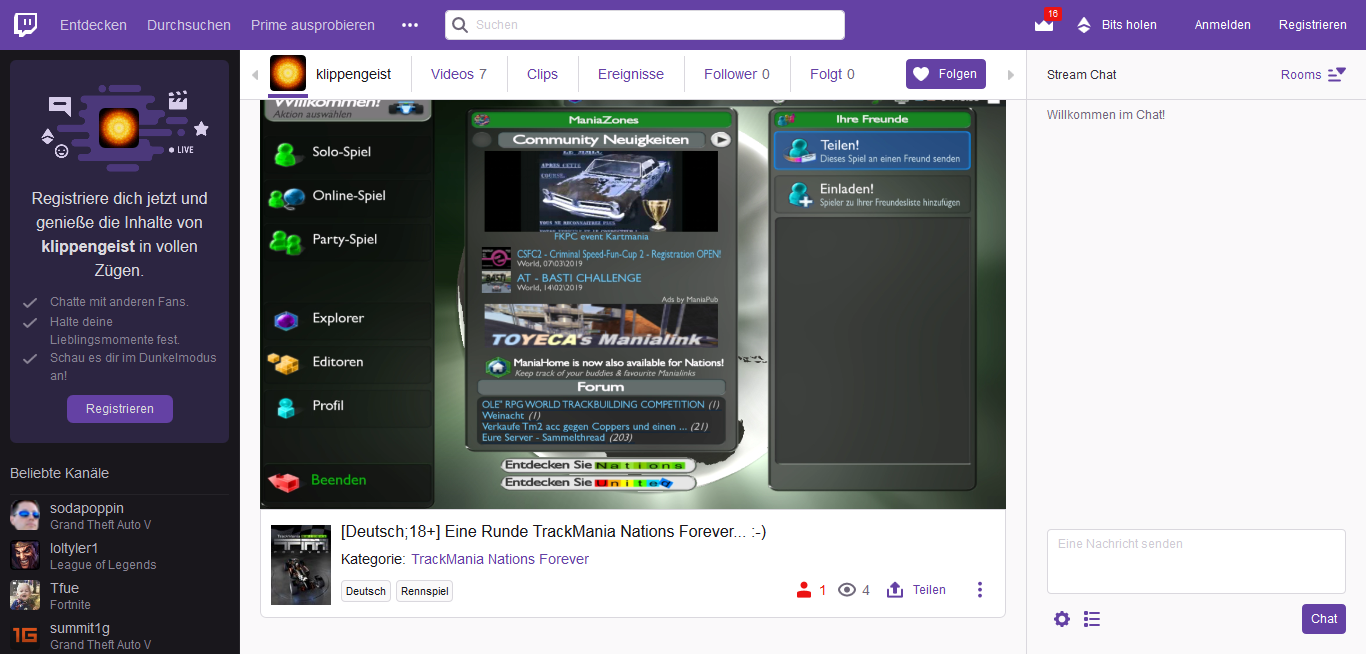Open the klippengeist channel name tab
Viewport: 1366px width, 654px height.
coord(353,74)
